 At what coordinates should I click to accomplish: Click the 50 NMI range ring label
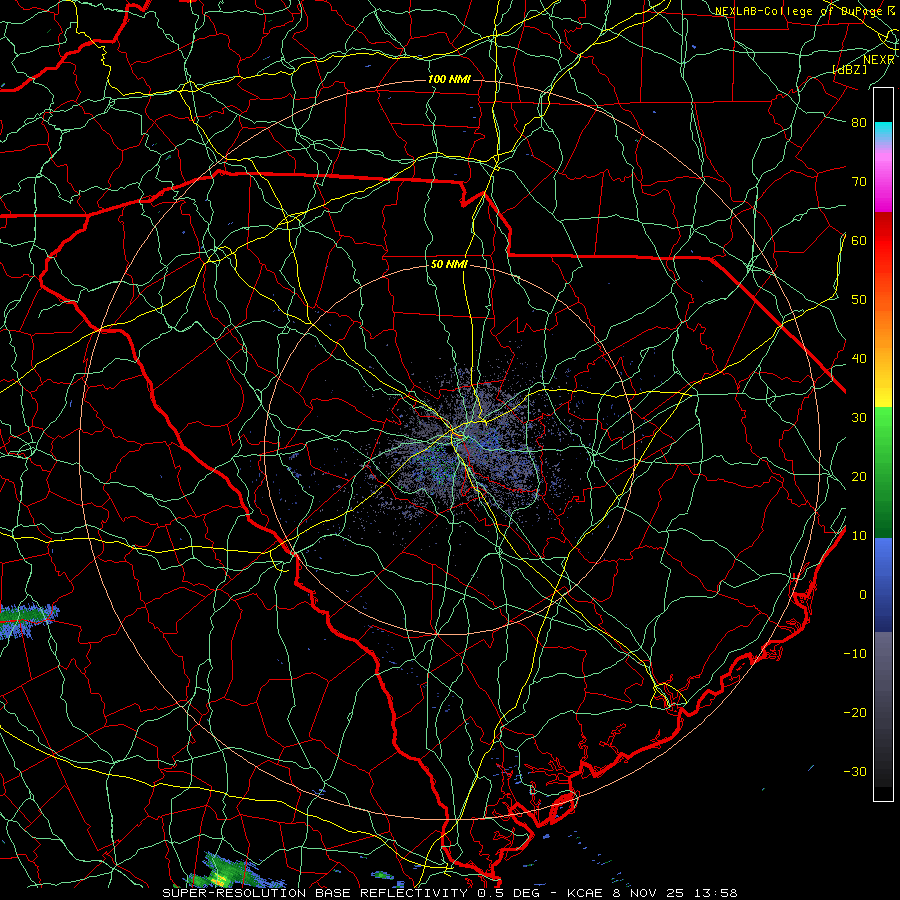[449, 264]
